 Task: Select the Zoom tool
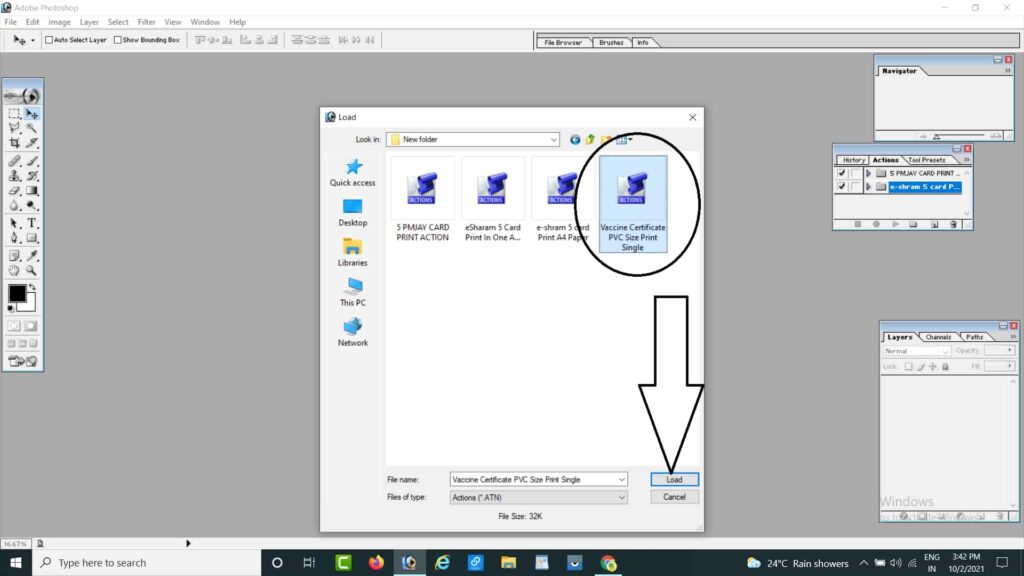pyautogui.click(x=31, y=270)
